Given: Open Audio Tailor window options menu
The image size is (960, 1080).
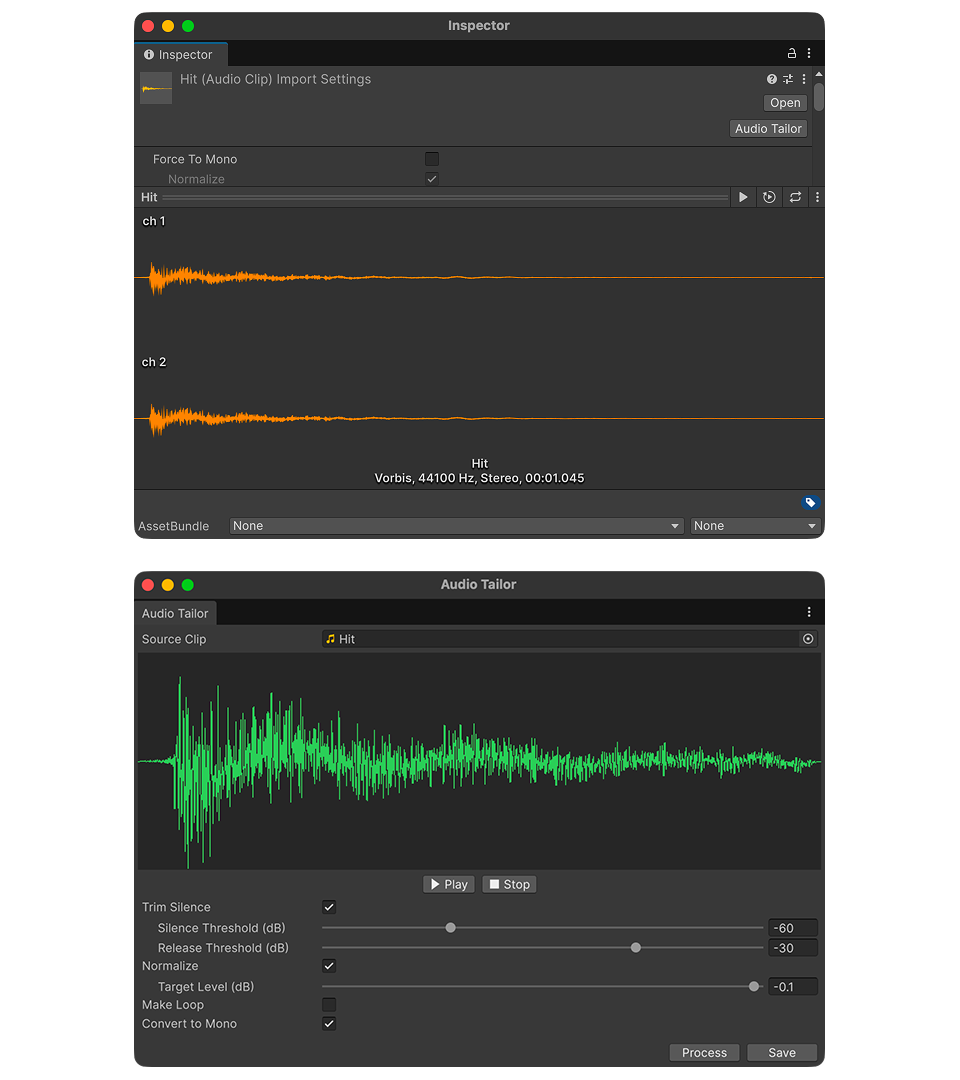Looking at the screenshot, I should [808, 612].
